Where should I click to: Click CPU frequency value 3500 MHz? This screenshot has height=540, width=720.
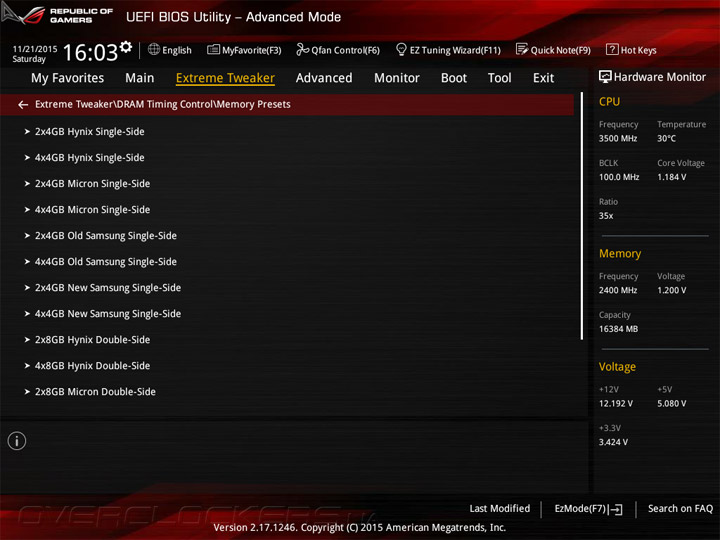(618, 139)
